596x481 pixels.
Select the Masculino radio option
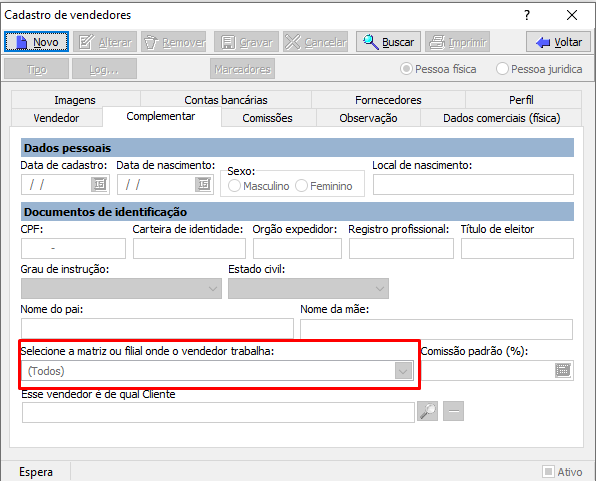click(235, 186)
